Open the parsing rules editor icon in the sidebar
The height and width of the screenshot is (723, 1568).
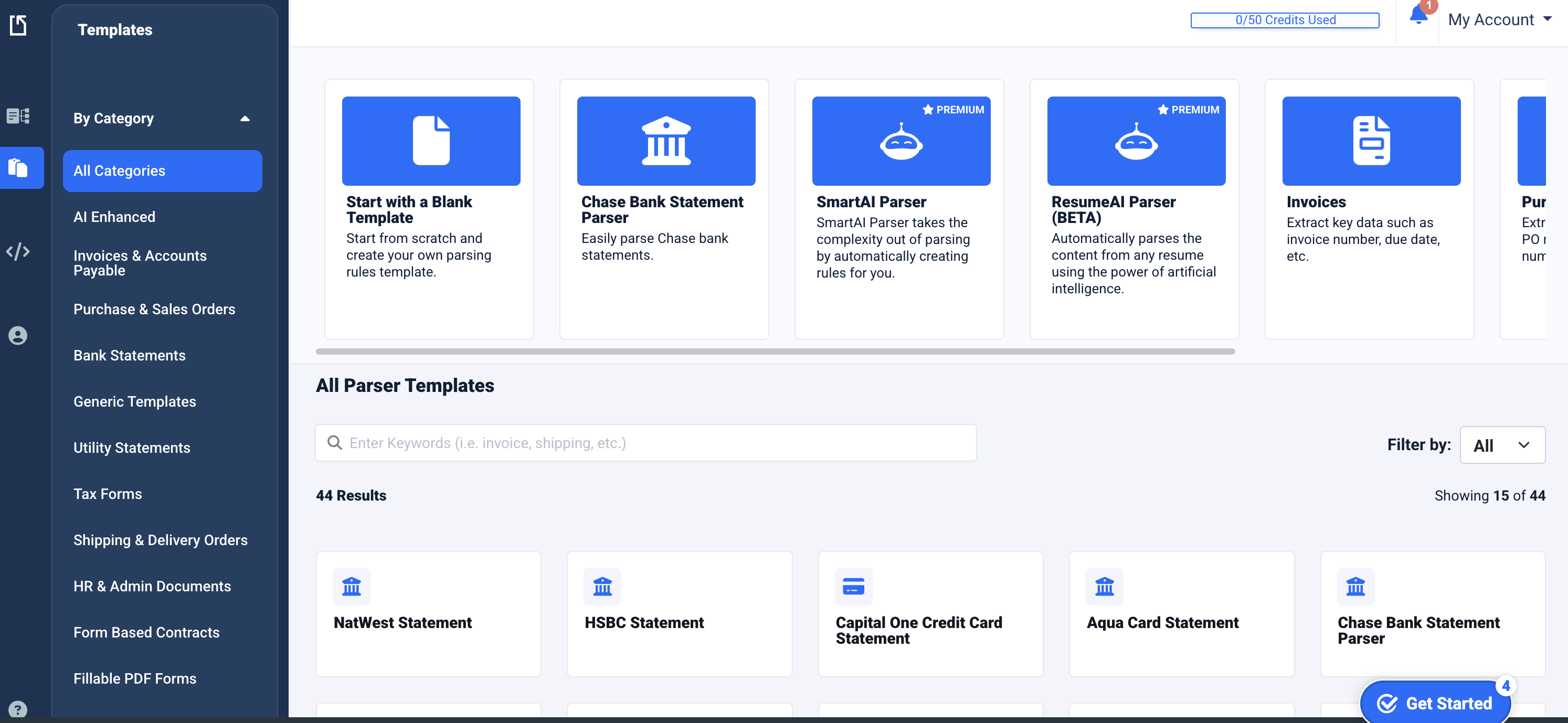pyautogui.click(x=18, y=115)
